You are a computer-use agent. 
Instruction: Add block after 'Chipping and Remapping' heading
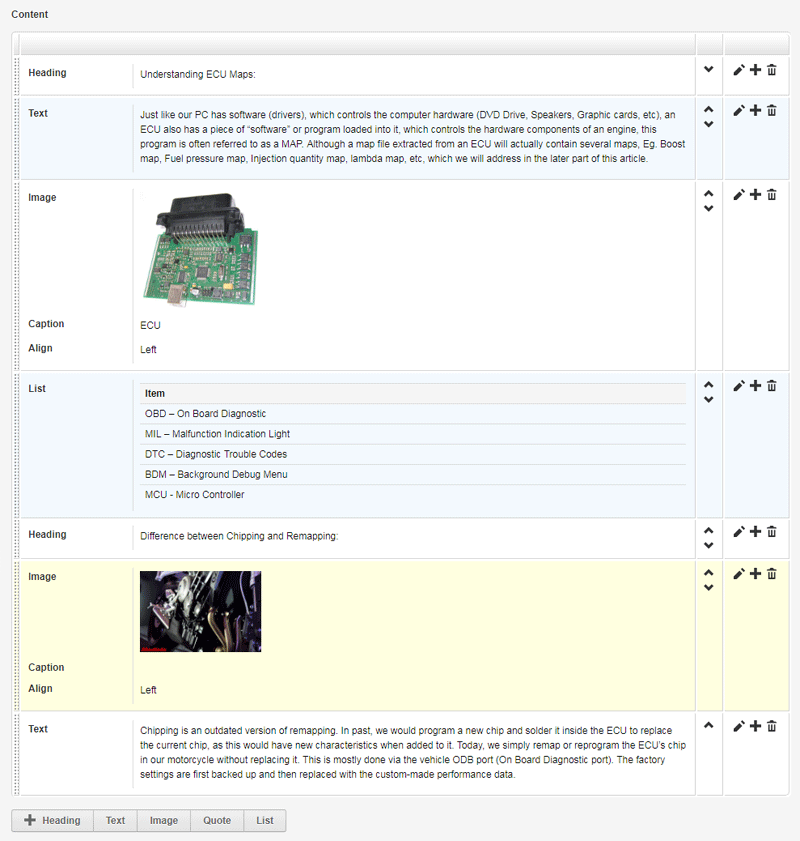755,532
